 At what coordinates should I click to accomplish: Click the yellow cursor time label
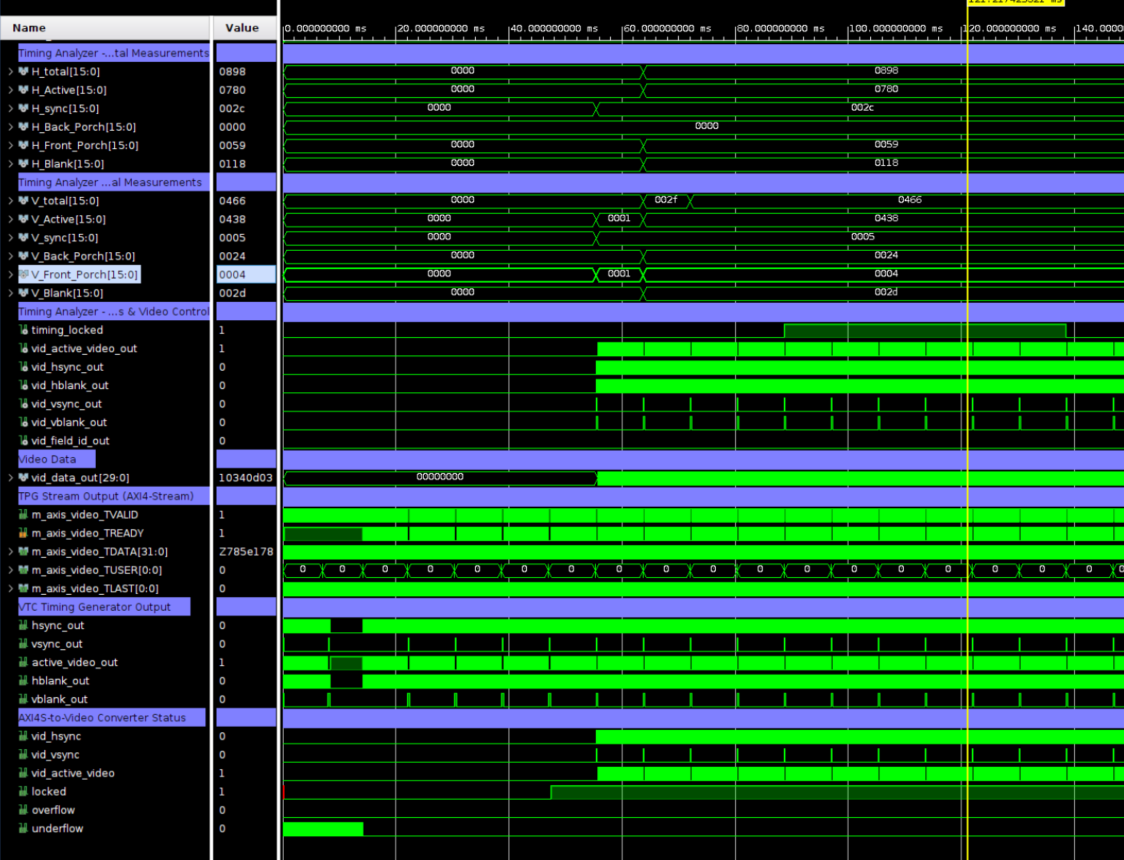click(x=1015, y=2)
